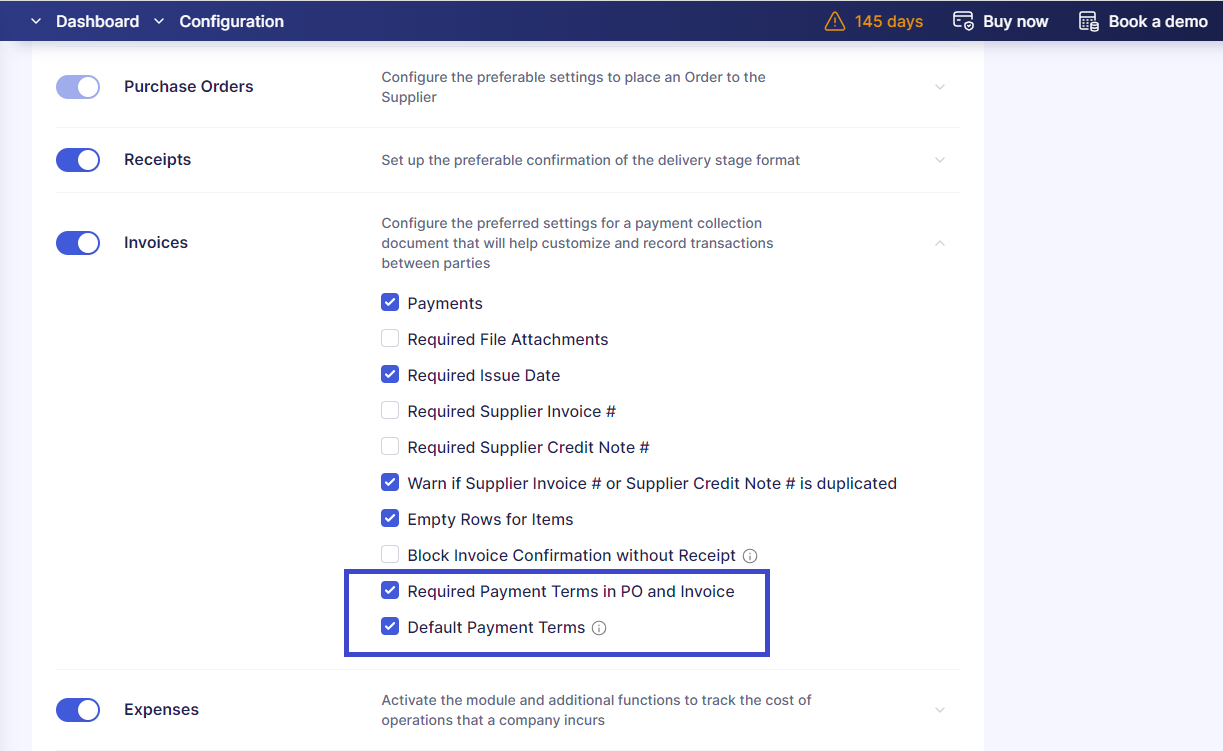The width and height of the screenshot is (1223, 751).
Task: Enable Required File Attachments
Action: 389,338
